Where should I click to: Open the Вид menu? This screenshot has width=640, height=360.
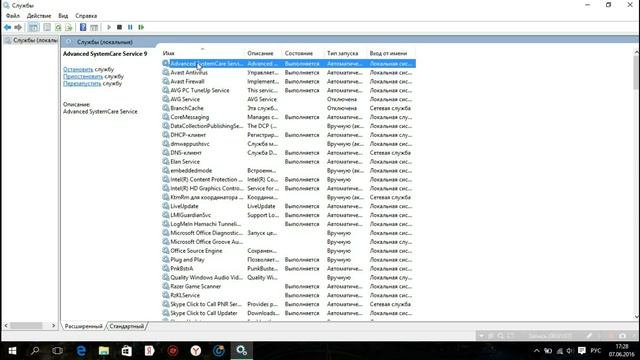coord(63,16)
